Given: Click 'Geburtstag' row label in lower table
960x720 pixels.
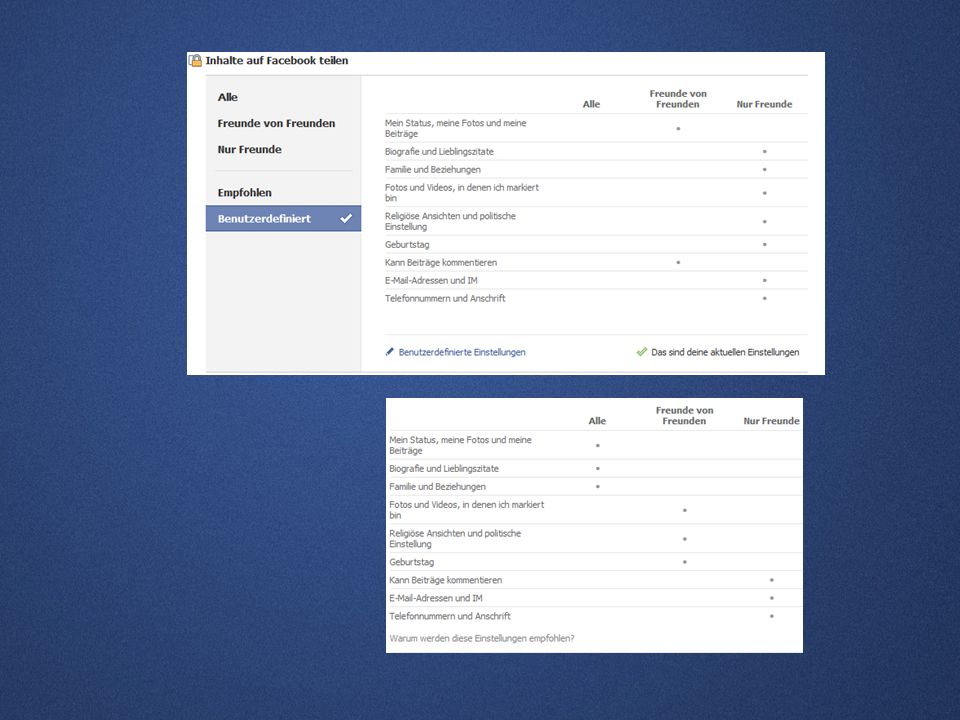Looking at the screenshot, I should (x=411, y=562).
